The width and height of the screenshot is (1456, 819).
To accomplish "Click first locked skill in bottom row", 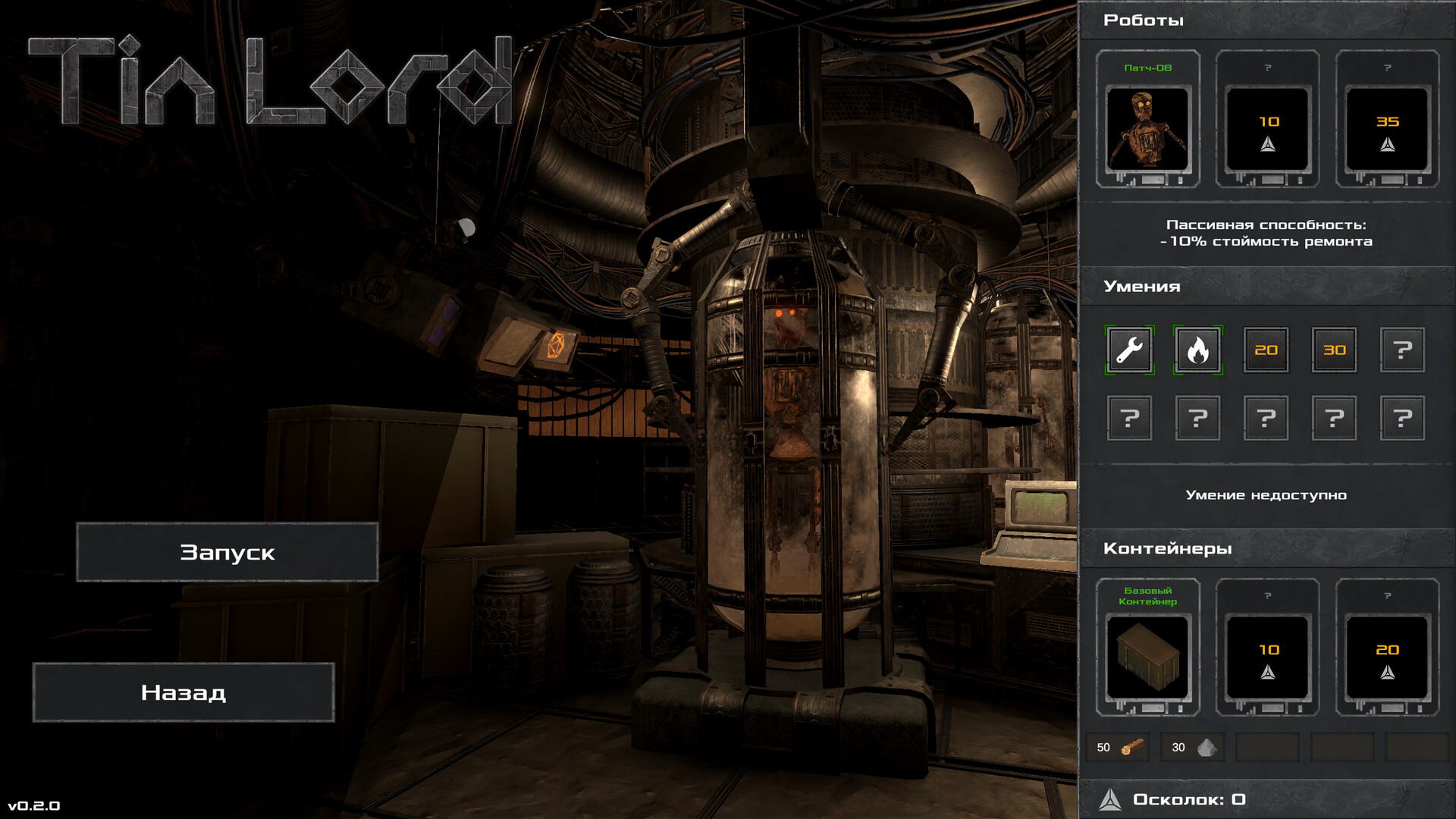I will 1129,418.
